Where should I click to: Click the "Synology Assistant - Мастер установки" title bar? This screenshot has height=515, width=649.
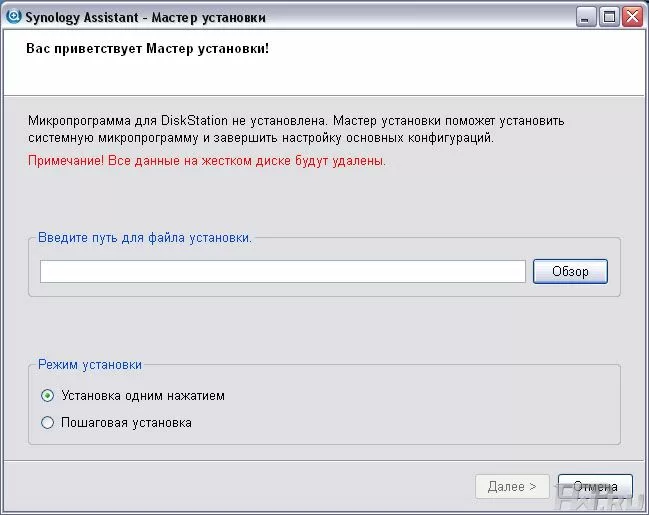200,17
